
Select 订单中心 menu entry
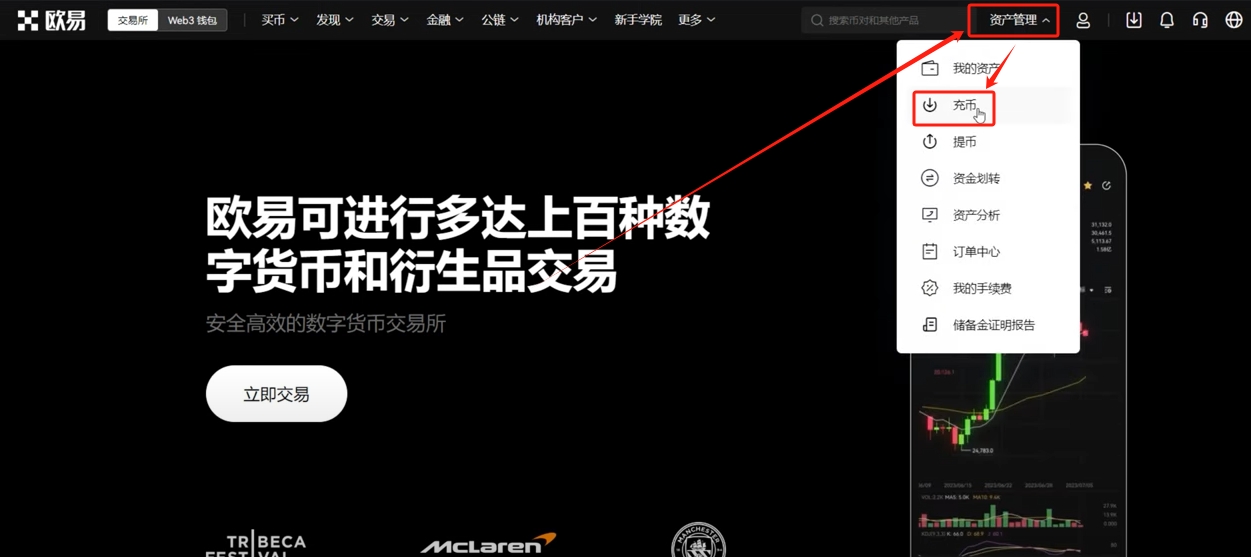[x=987, y=251]
